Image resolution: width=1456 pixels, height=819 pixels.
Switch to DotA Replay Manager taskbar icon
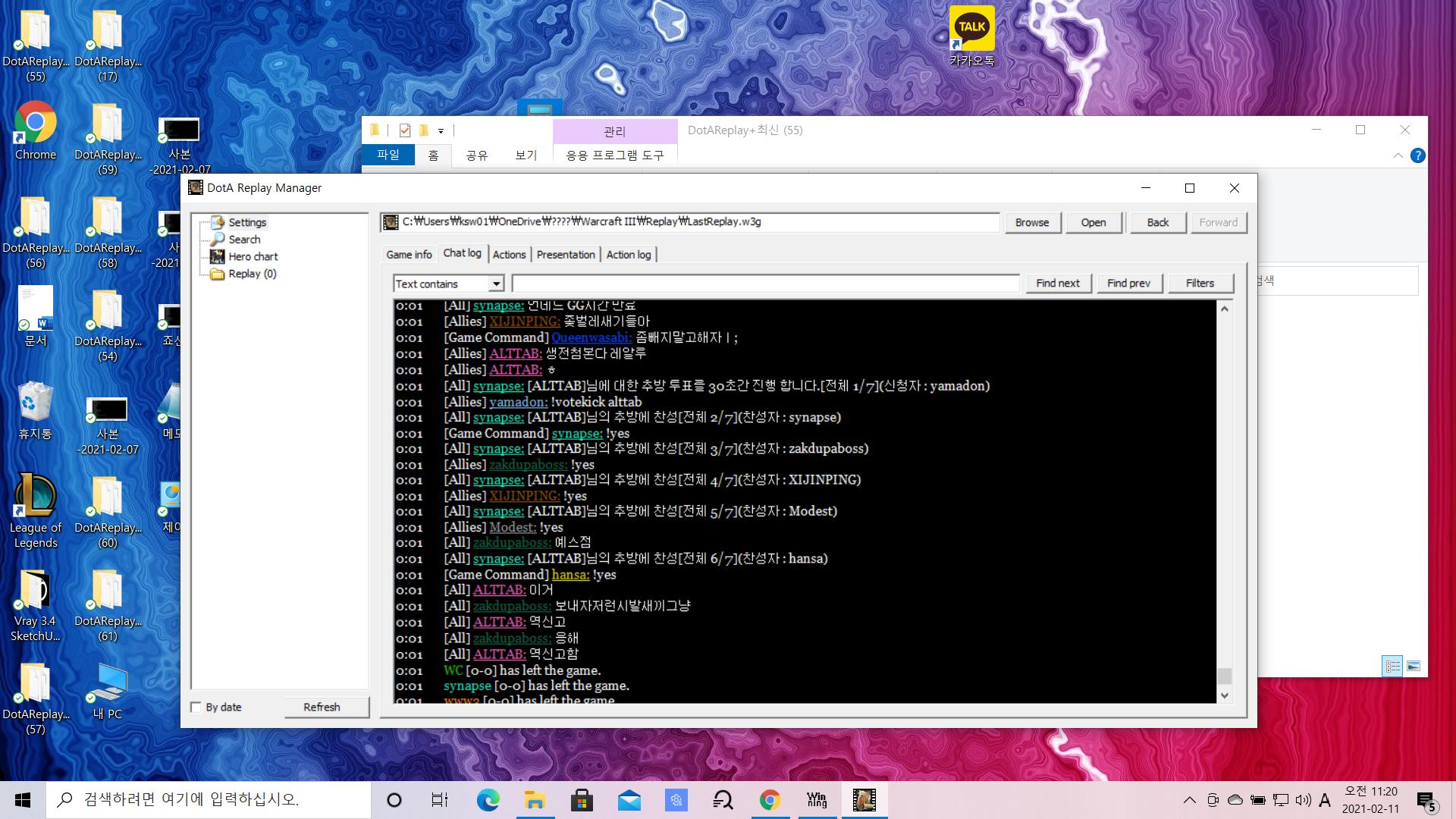pyautogui.click(x=864, y=800)
